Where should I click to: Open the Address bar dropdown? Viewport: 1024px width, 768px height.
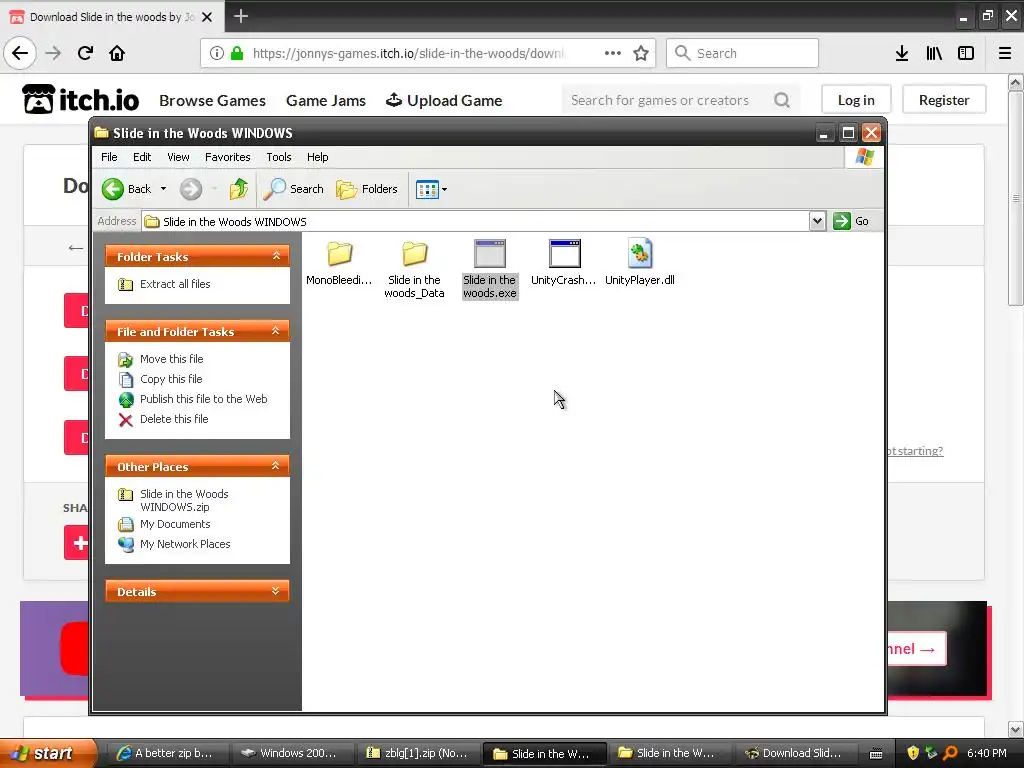[817, 221]
